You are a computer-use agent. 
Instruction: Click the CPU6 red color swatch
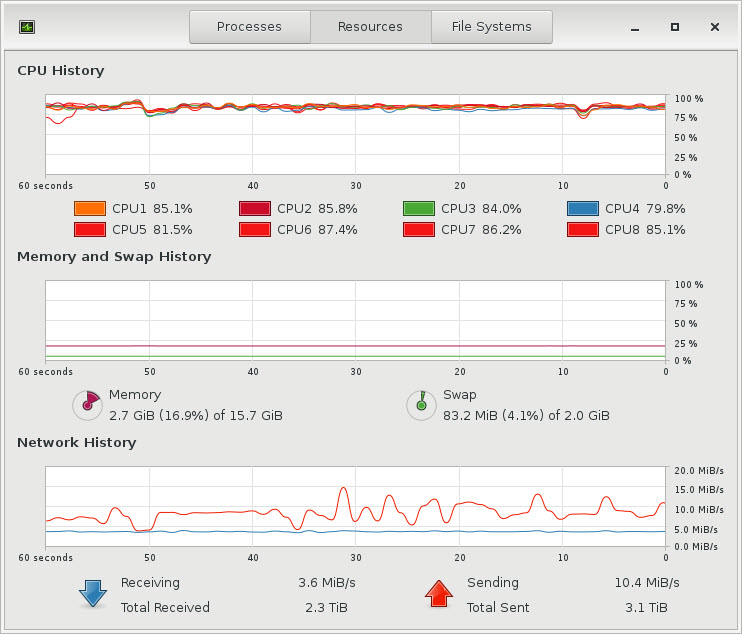click(x=255, y=229)
